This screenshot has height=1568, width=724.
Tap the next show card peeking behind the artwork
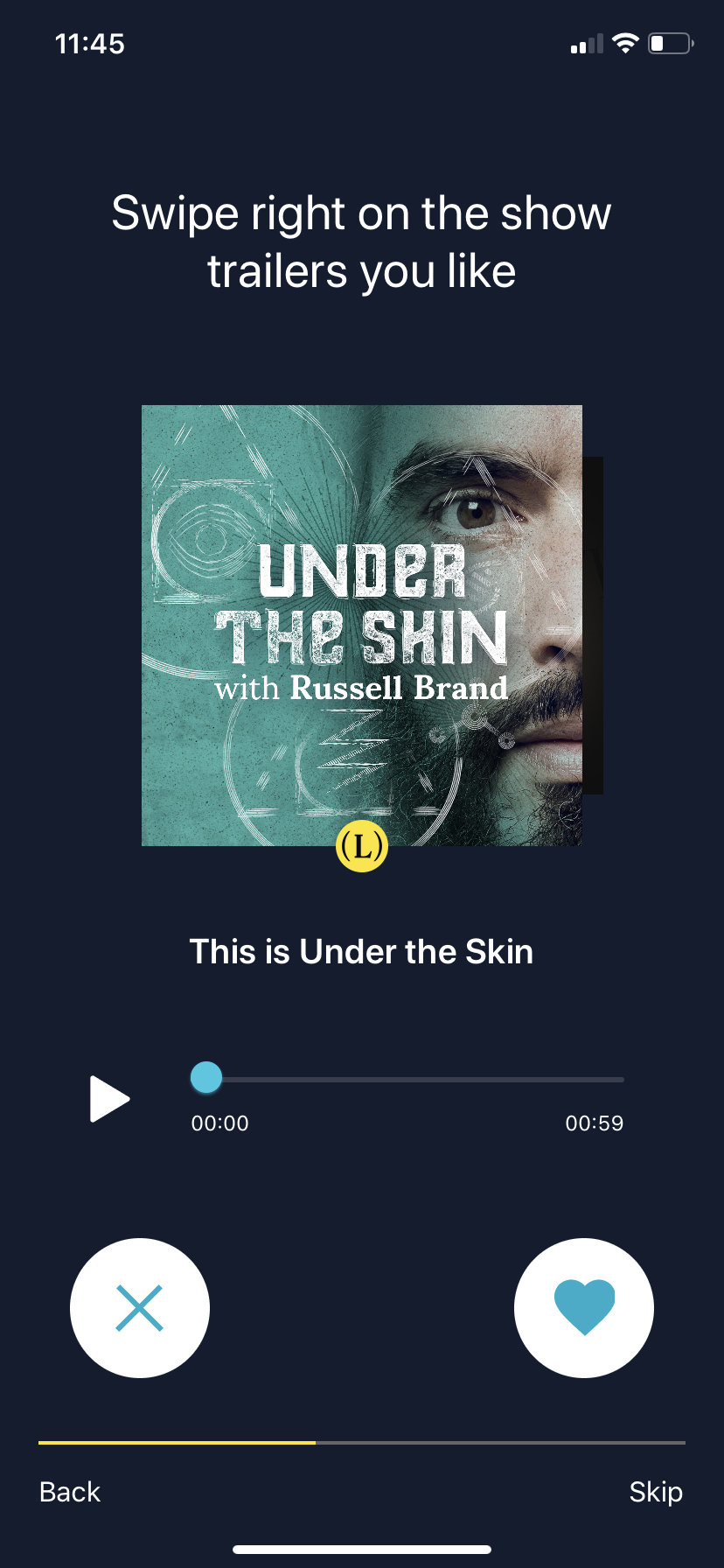pos(593,626)
